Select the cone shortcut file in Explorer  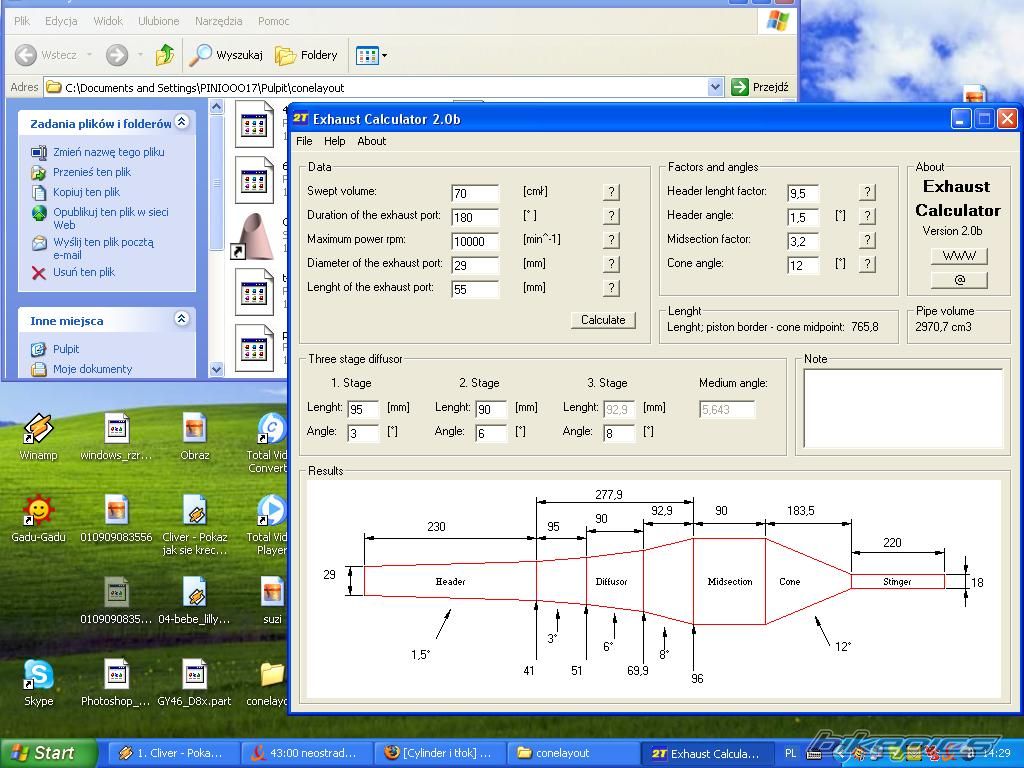click(253, 236)
